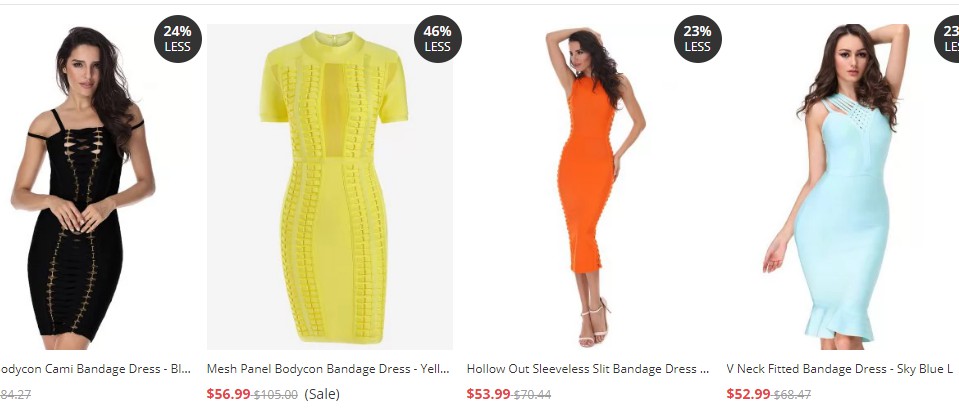Open the Bodycon Cami Bandage Dress title link
The height and width of the screenshot is (408, 959).
coord(95,369)
